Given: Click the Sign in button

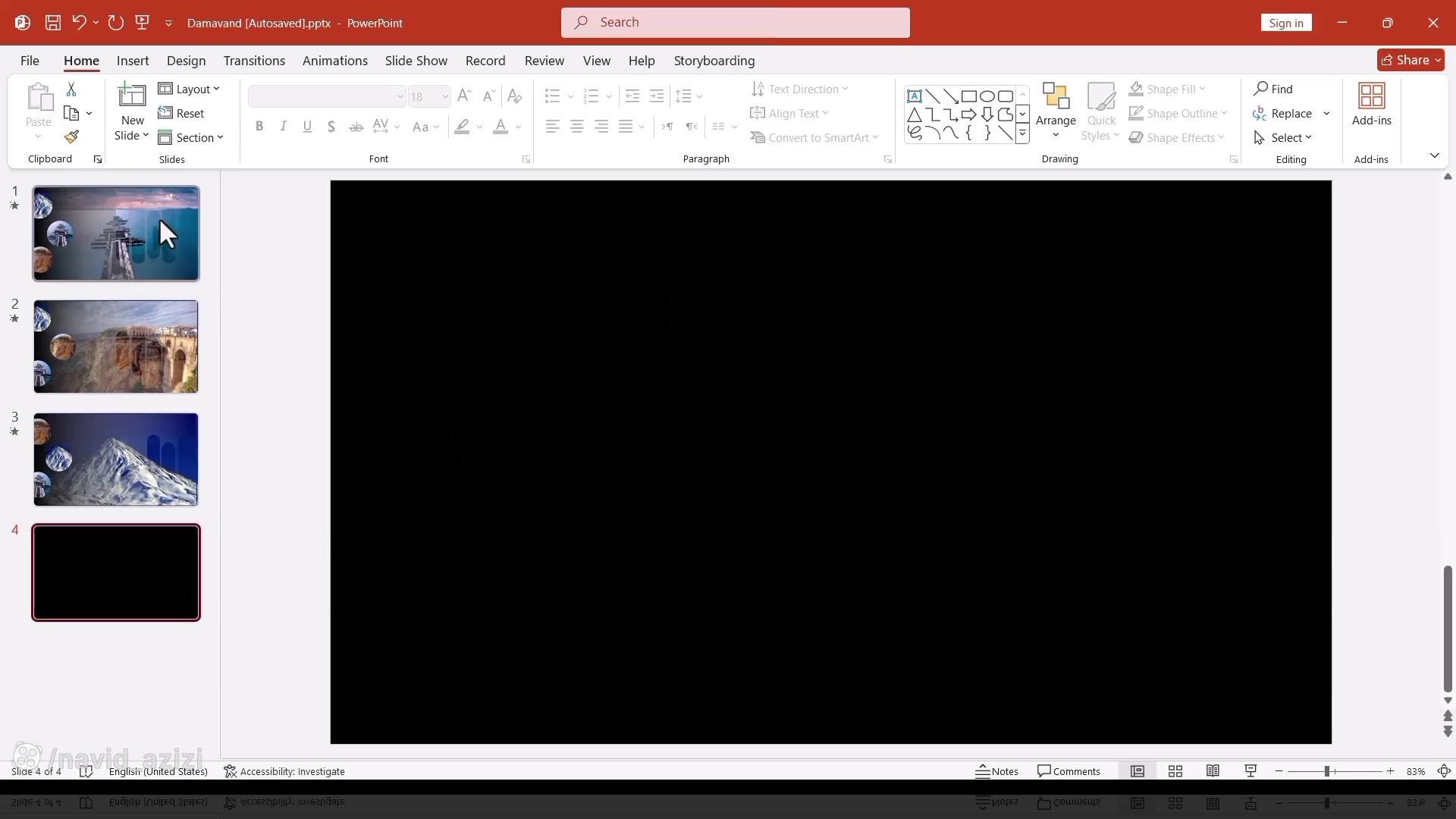Looking at the screenshot, I should point(1285,23).
